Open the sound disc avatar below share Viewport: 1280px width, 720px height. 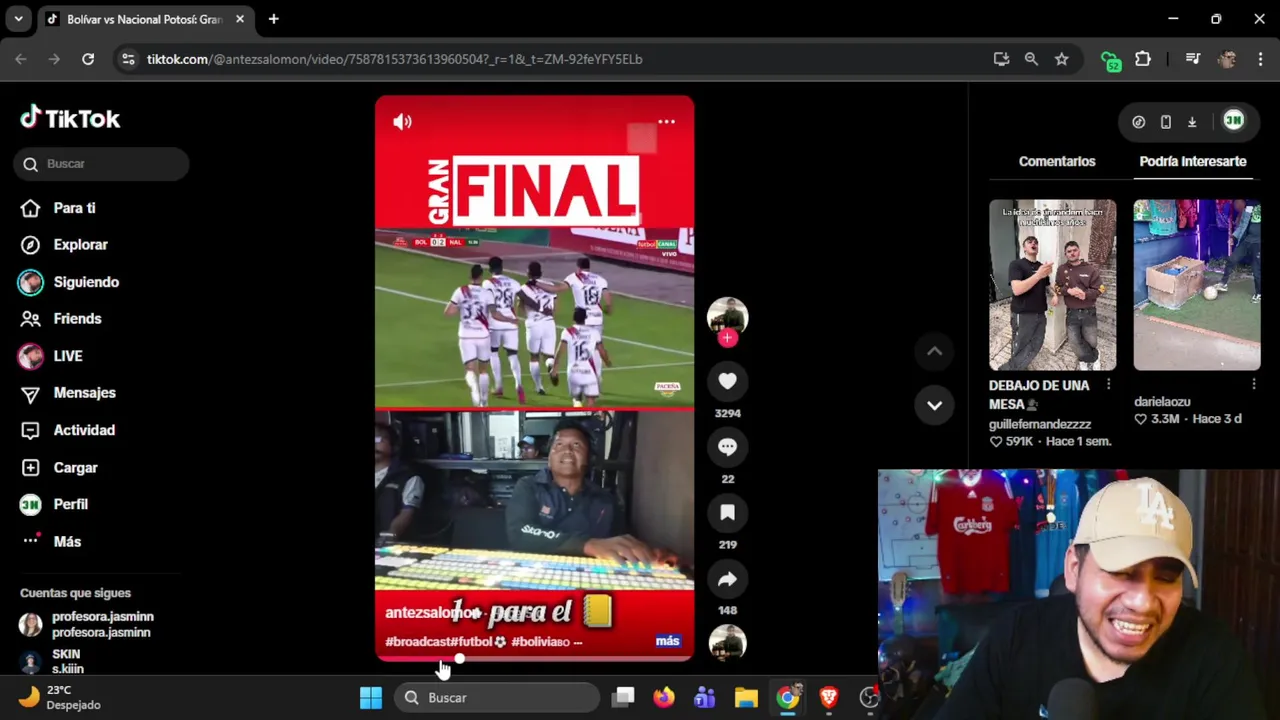click(727, 642)
